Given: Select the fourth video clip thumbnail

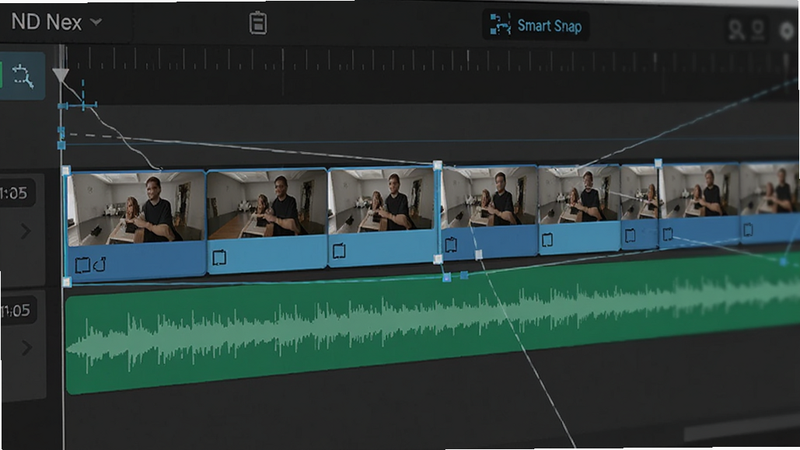Looking at the screenshot, I should tap(490, 197).
